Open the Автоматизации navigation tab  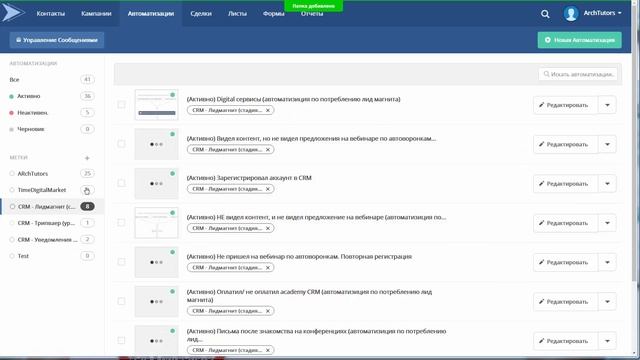point(151,14)
